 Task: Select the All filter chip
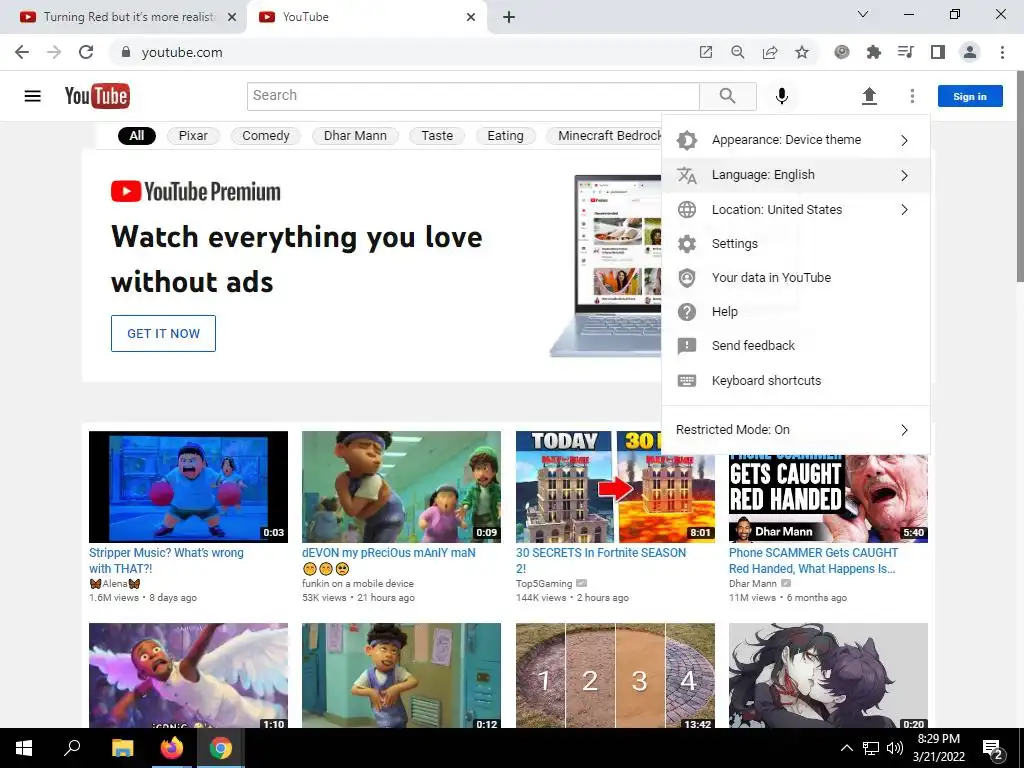tap(136, 136)
